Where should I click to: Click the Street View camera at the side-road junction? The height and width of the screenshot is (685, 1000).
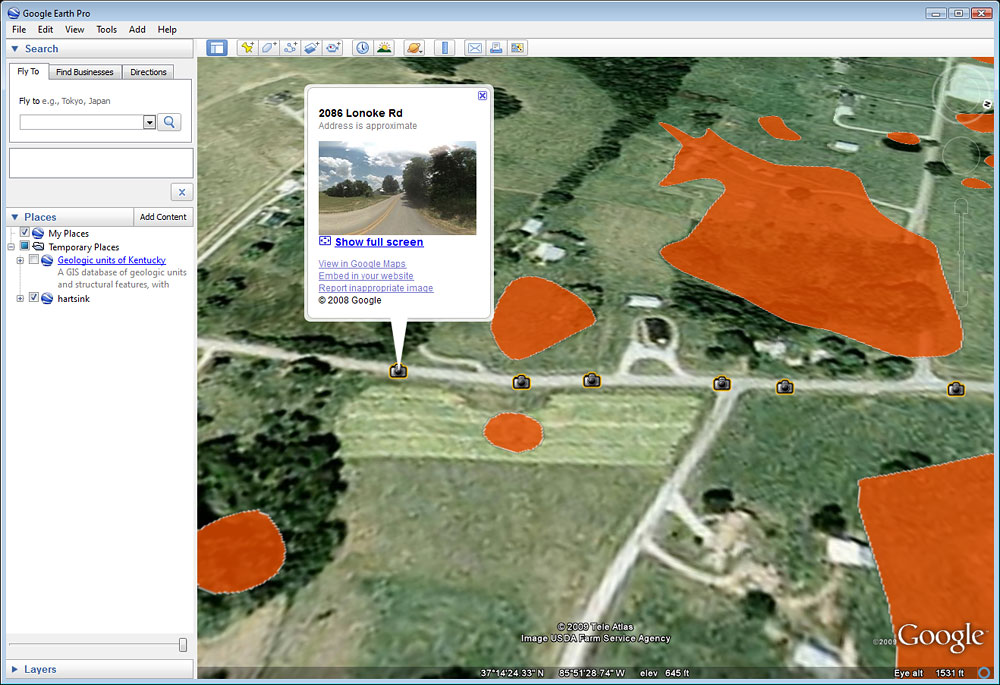[721, 383]
